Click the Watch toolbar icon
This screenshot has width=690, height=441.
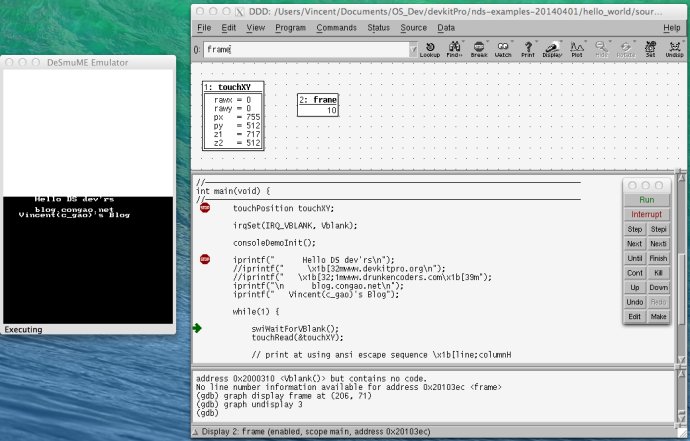(503, 49)
